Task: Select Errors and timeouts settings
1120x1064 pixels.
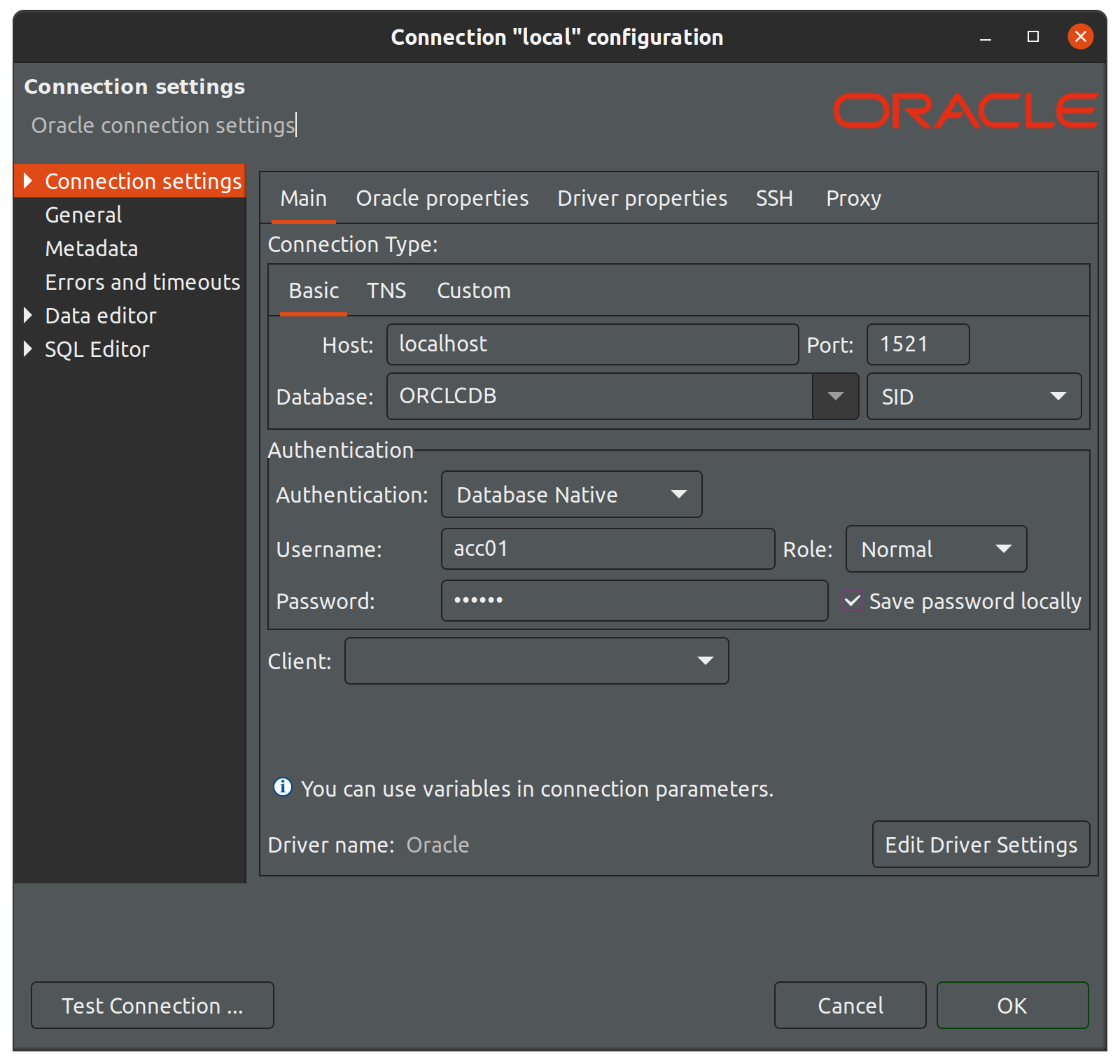Action: coord(142,282)
